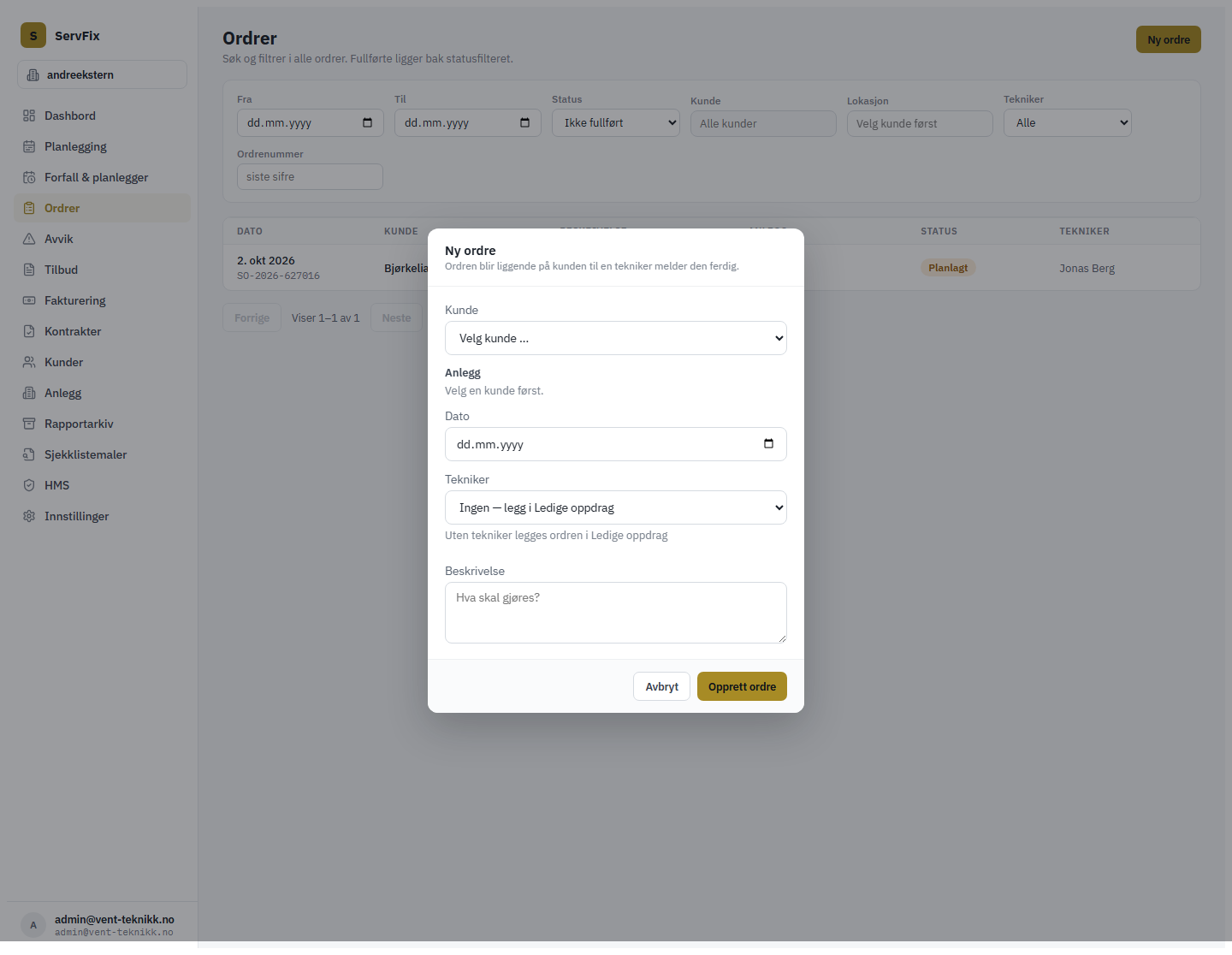
Task: Click the Planlegging calendar icon
Action: [x=29, y=146]
